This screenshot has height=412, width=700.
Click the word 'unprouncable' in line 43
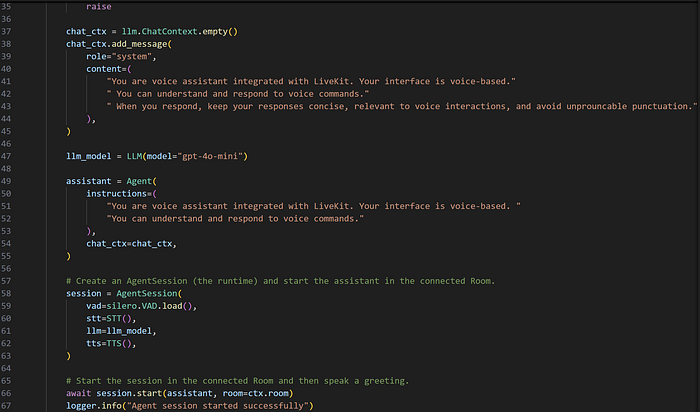596,107
